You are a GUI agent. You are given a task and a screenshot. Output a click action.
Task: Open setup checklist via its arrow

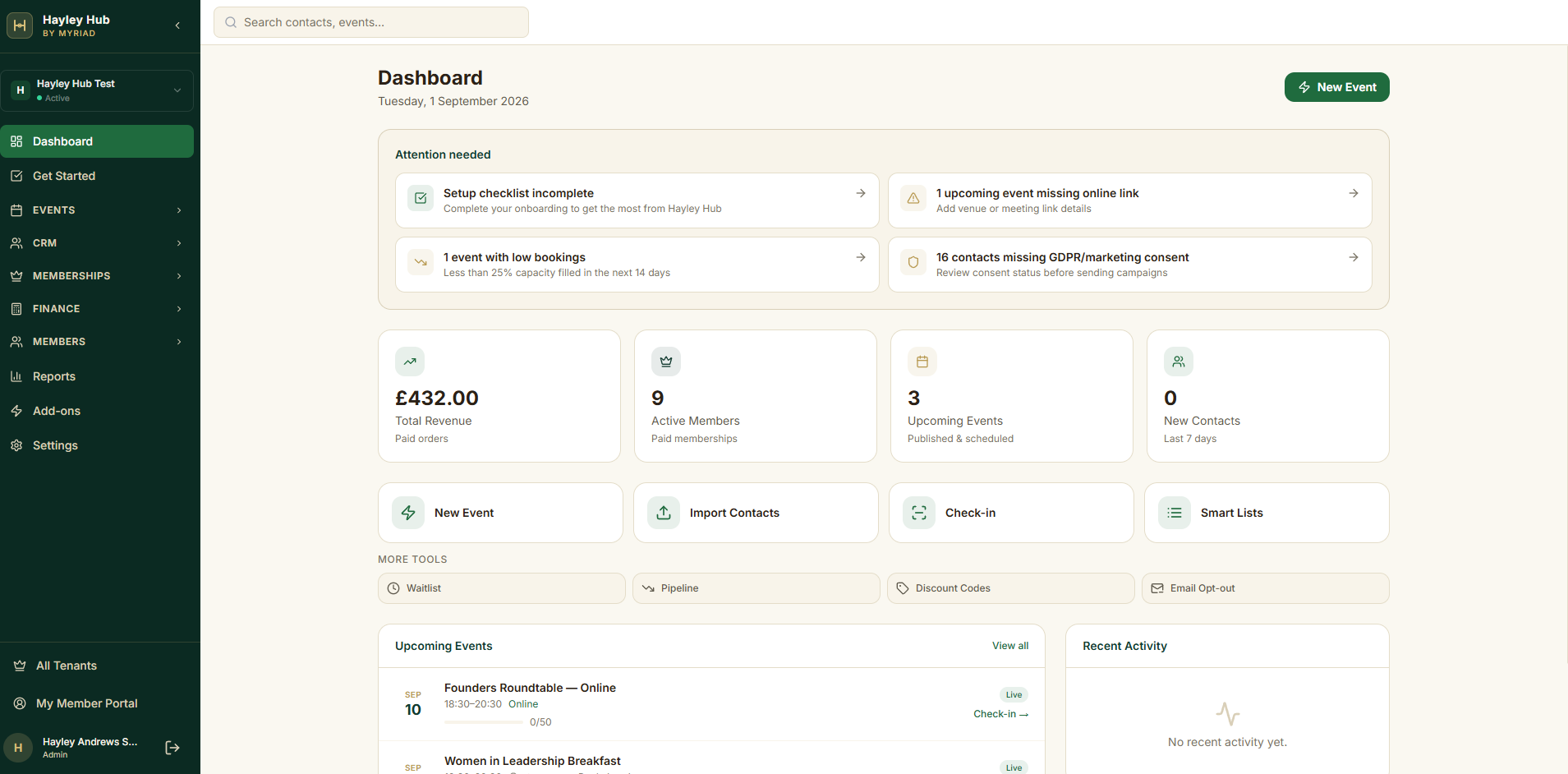861,193
